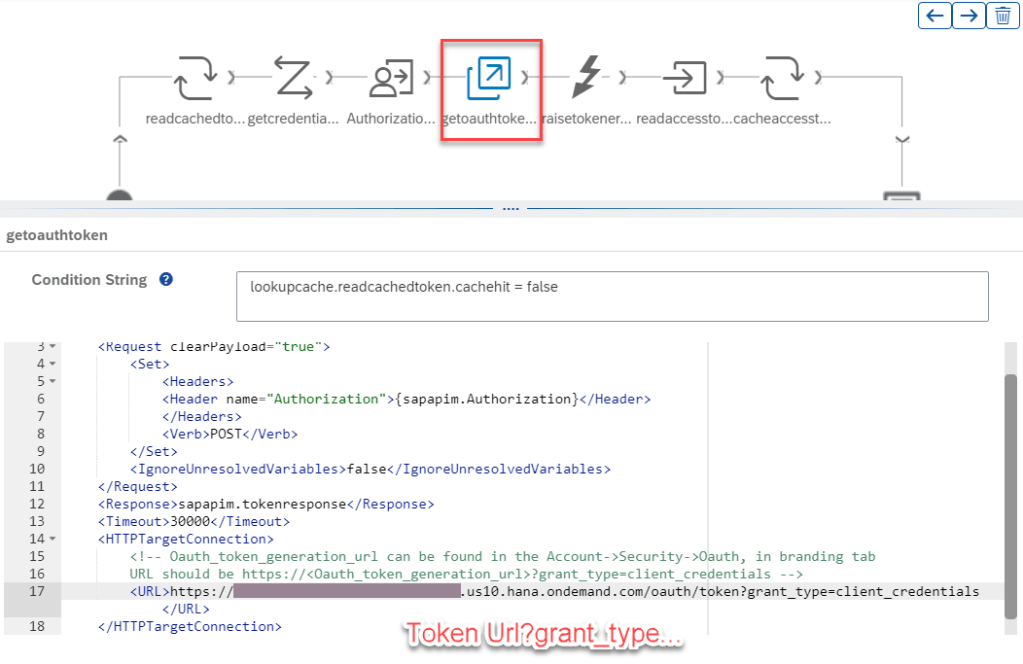1023x664 pixels.
Task: Select the readaccesstoken policy icon
Action: coord(685,78)
